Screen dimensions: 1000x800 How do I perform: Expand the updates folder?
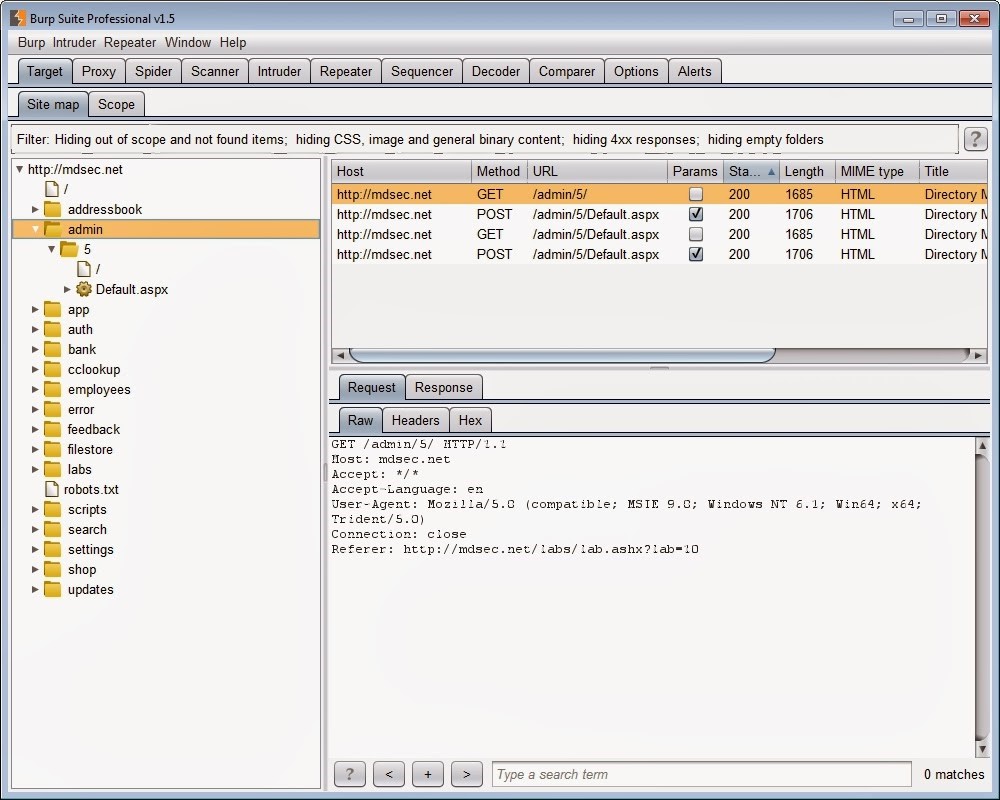(35, 589)
